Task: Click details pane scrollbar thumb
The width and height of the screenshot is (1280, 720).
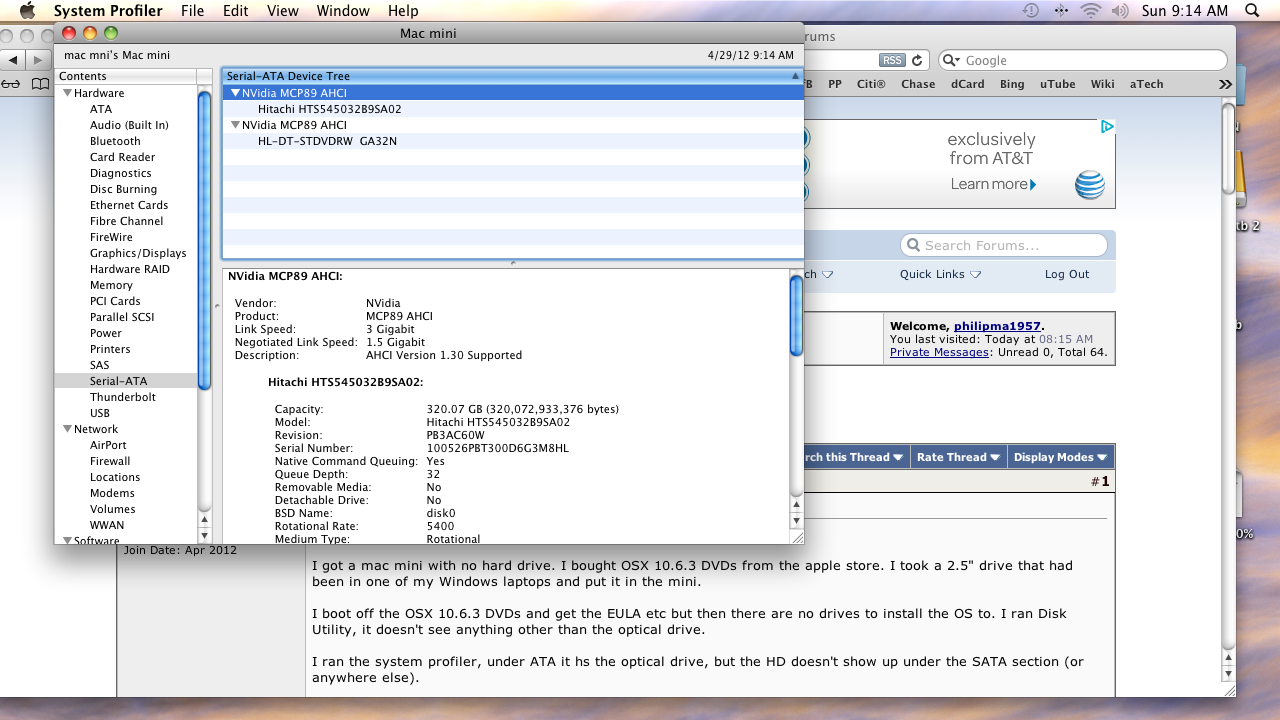Action: (797, 315)
